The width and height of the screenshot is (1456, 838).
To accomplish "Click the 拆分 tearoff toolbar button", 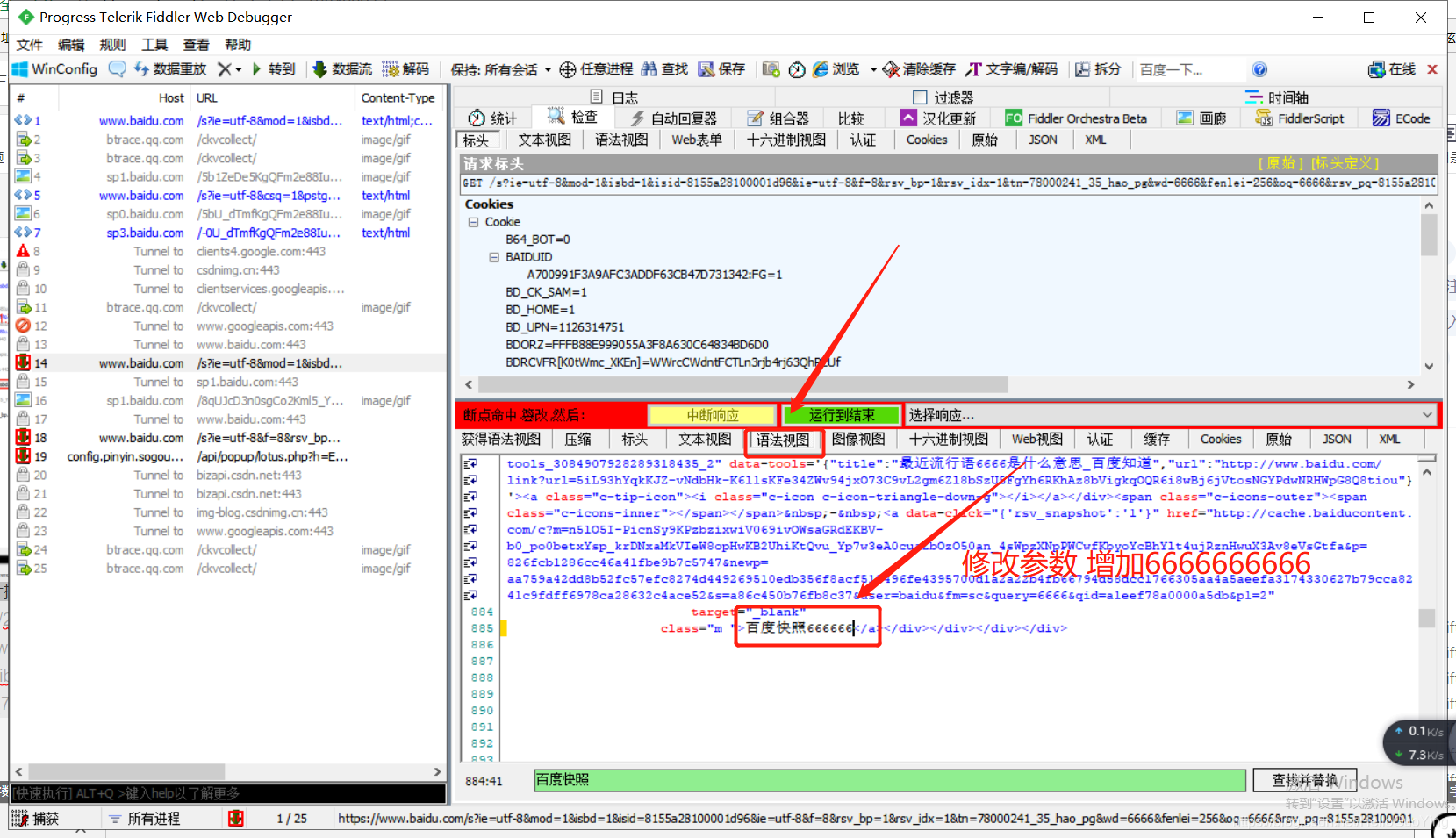I will (x=1098, y=69).
